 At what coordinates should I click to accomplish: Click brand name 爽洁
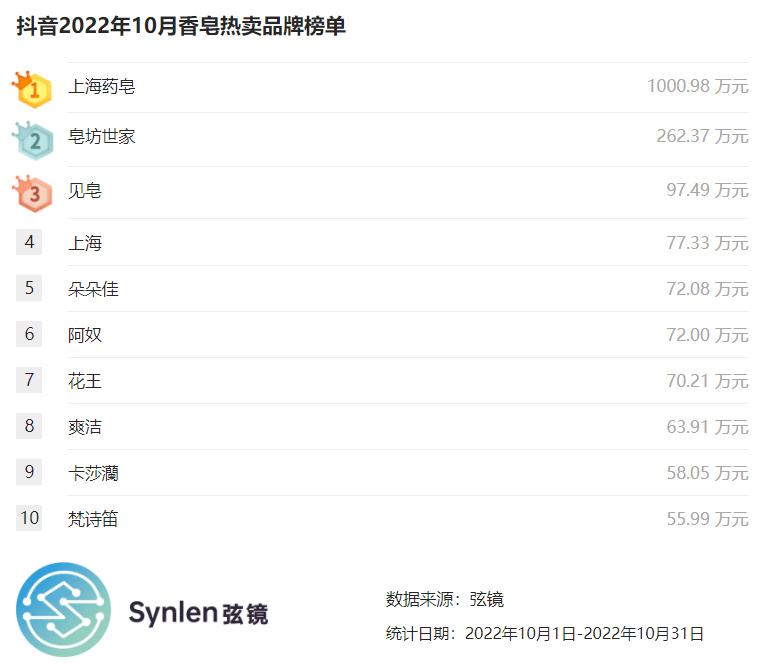click(85, 427)
